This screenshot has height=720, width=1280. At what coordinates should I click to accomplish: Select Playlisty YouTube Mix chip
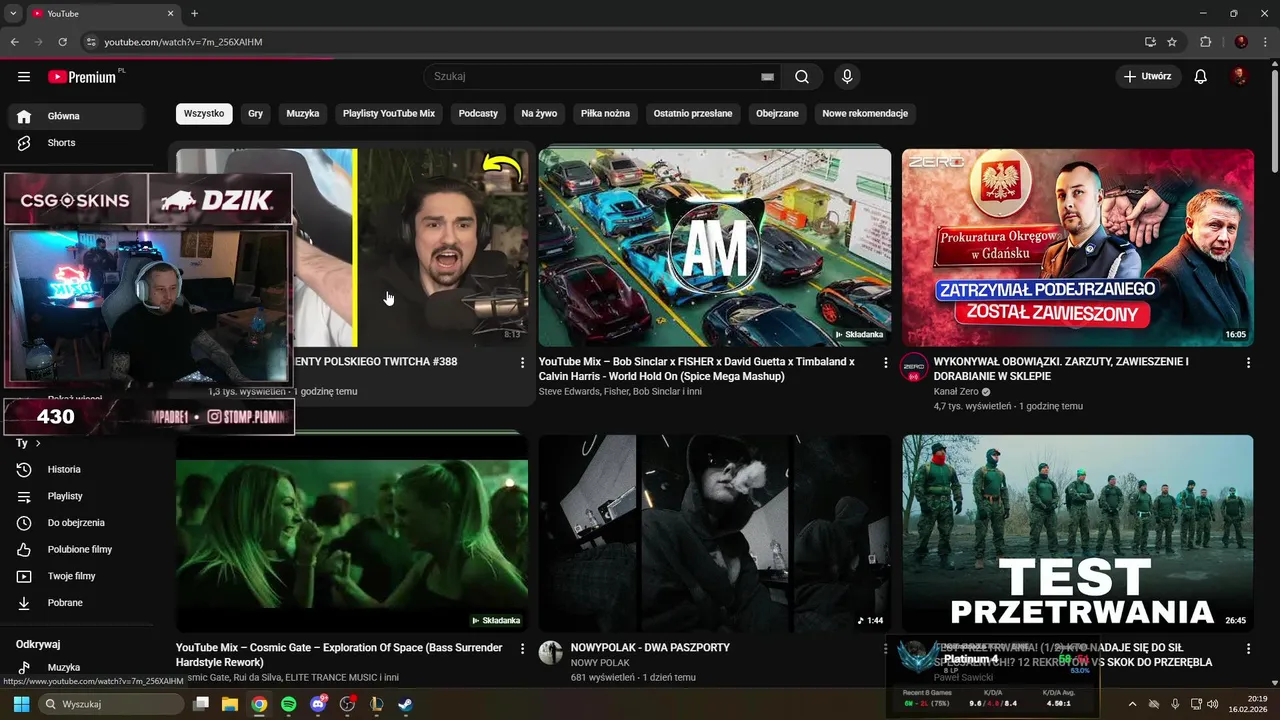pos(389,114)
